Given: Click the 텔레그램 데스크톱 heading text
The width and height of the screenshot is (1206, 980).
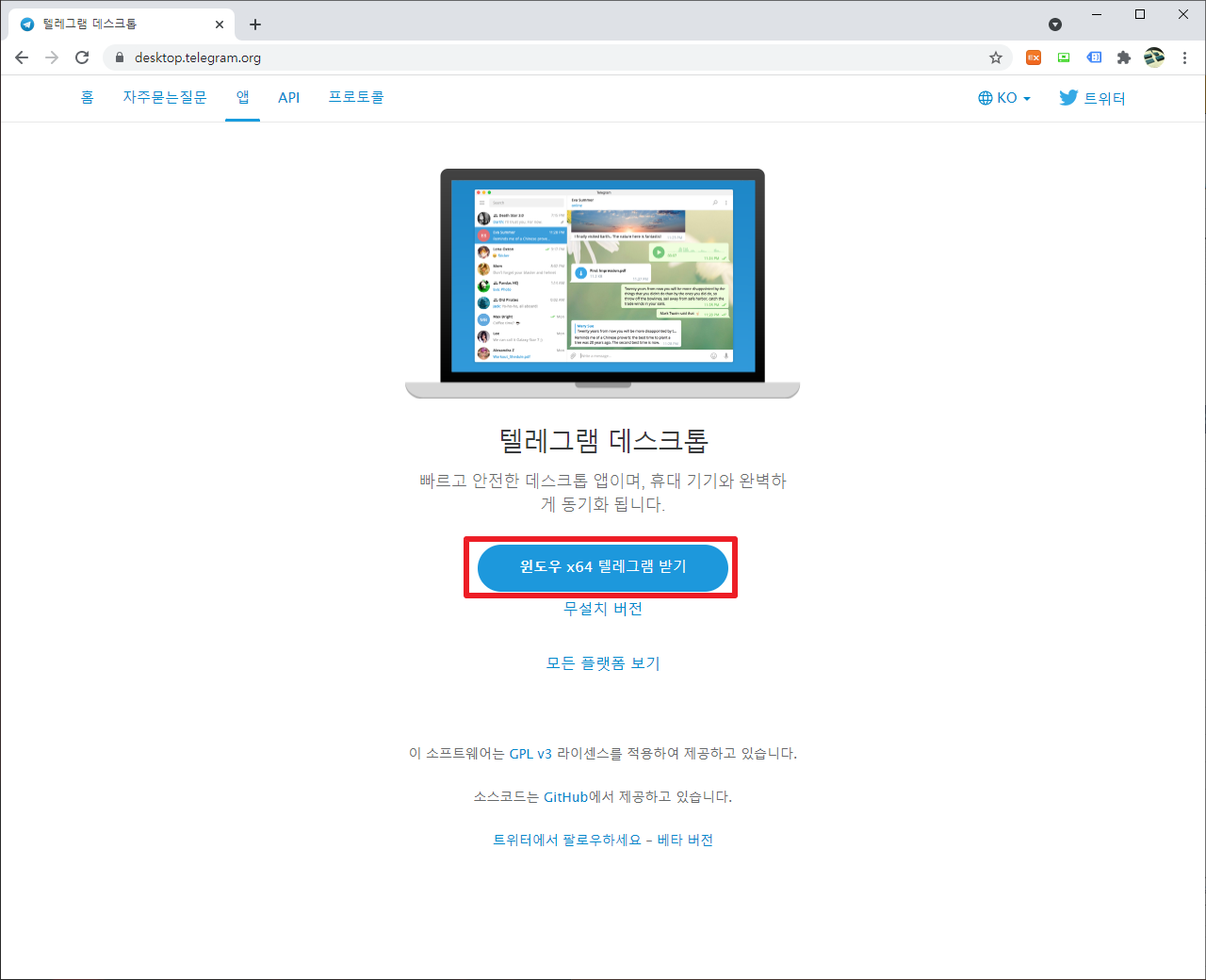Looking at the screenshot, I should click(x=603, y=440).
